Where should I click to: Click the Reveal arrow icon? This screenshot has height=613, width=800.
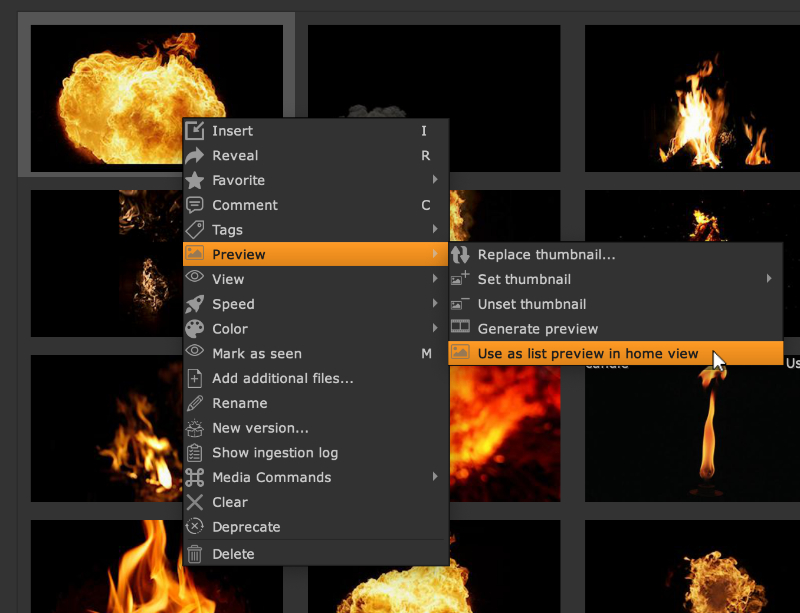click(195, 156)
